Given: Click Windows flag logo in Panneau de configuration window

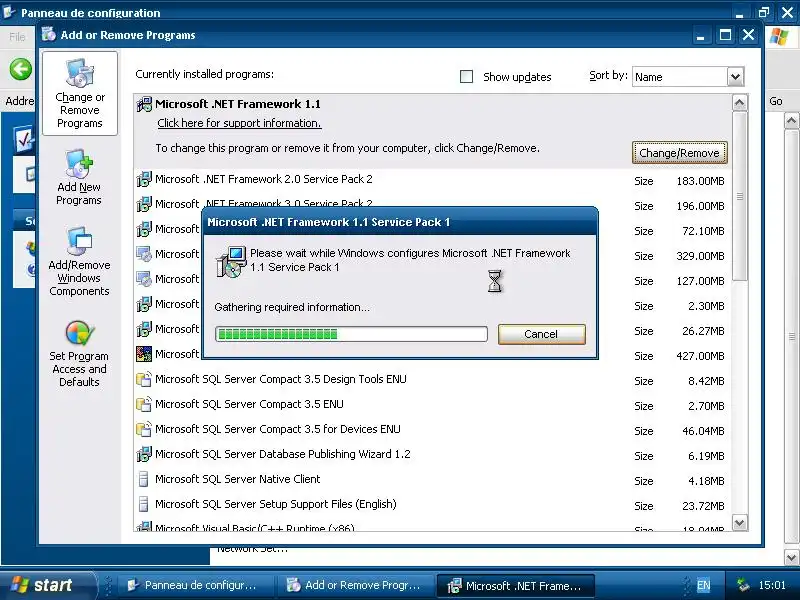Looking at the screenshot, I should 779,36.
